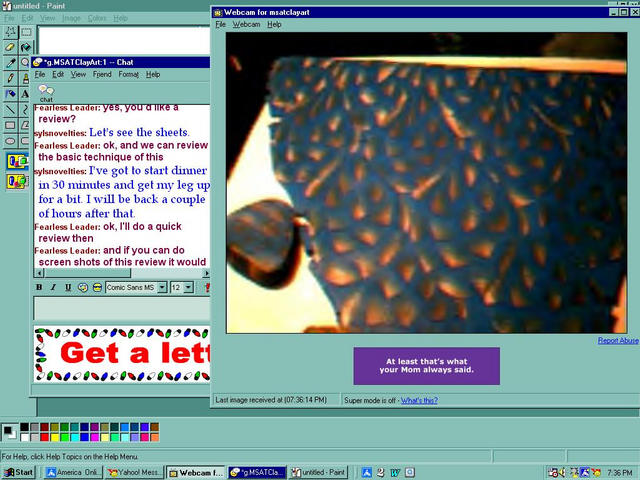Pick the orange color swatch in palette

(x=154, y=437)
